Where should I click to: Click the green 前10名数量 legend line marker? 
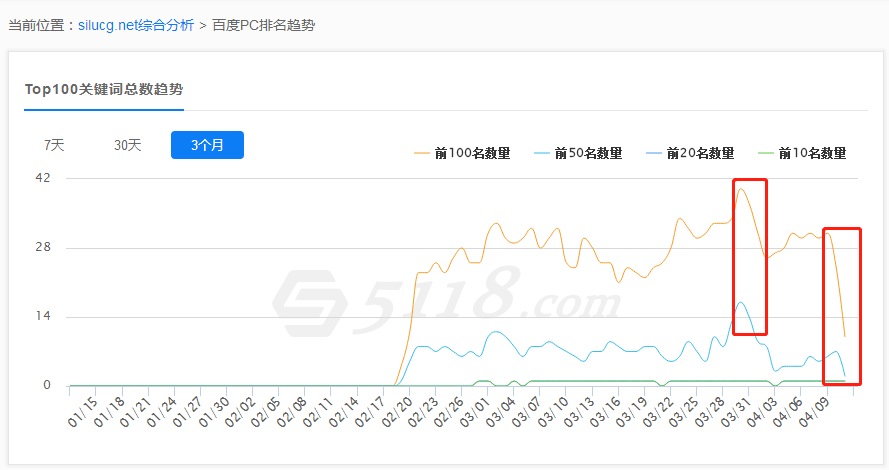click(x=768, y=153)
